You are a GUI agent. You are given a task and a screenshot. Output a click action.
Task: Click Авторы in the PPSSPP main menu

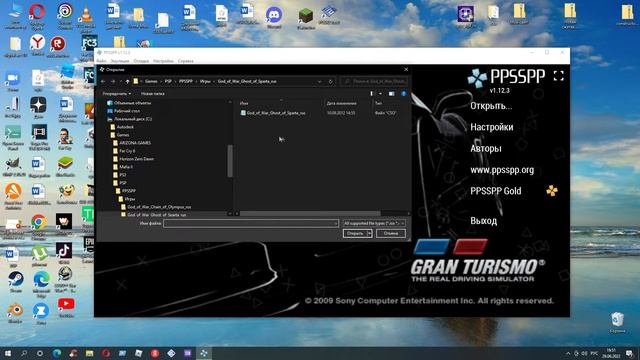click(486, 149)
